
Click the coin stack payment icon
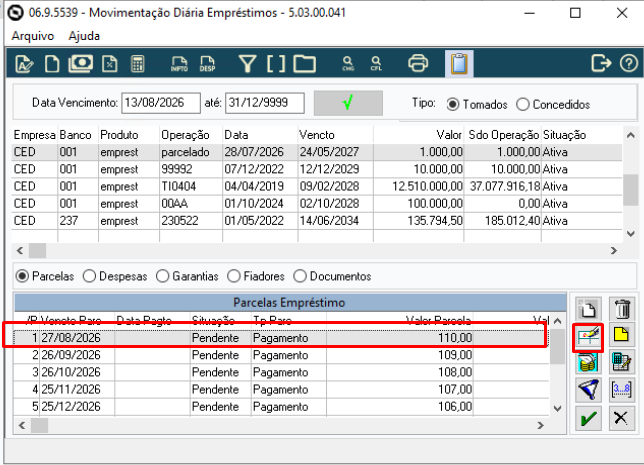pos(588,363)
